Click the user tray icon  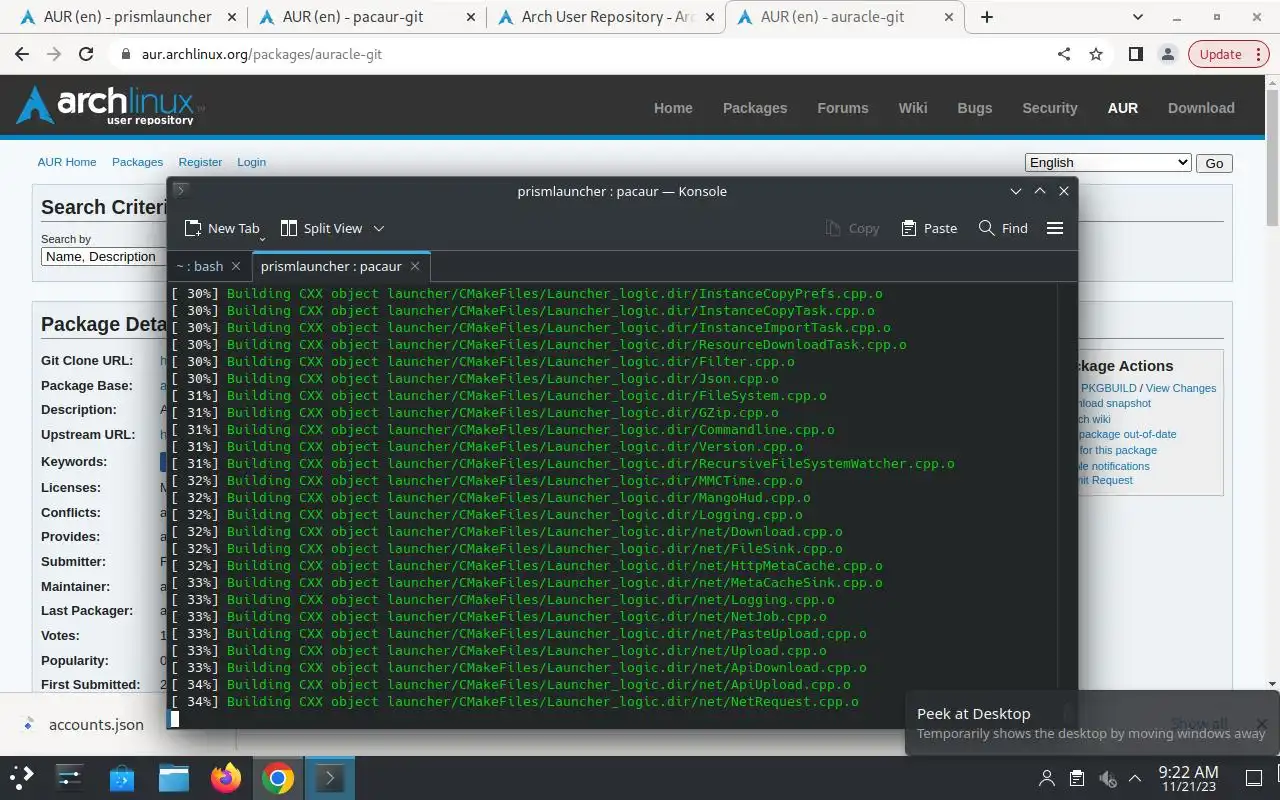[x=1047, y=778]
